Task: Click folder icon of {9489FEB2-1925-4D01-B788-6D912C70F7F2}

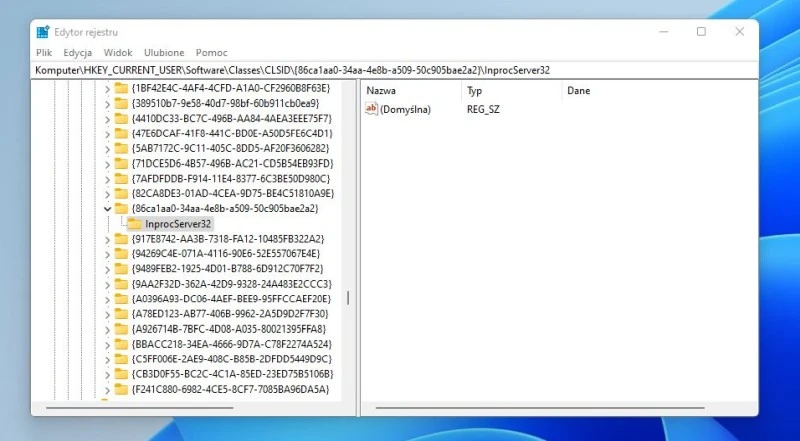Action: (121, 268)
